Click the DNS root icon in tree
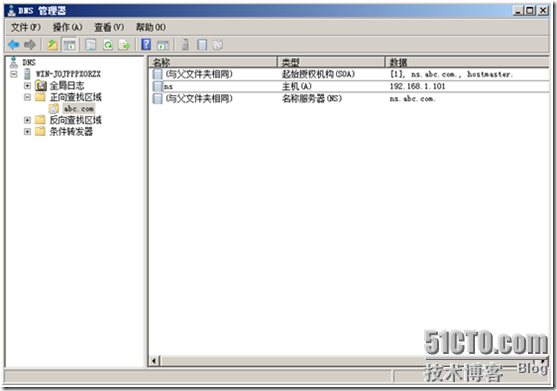This screenshot has width=557, height=391. pos(14,62)
